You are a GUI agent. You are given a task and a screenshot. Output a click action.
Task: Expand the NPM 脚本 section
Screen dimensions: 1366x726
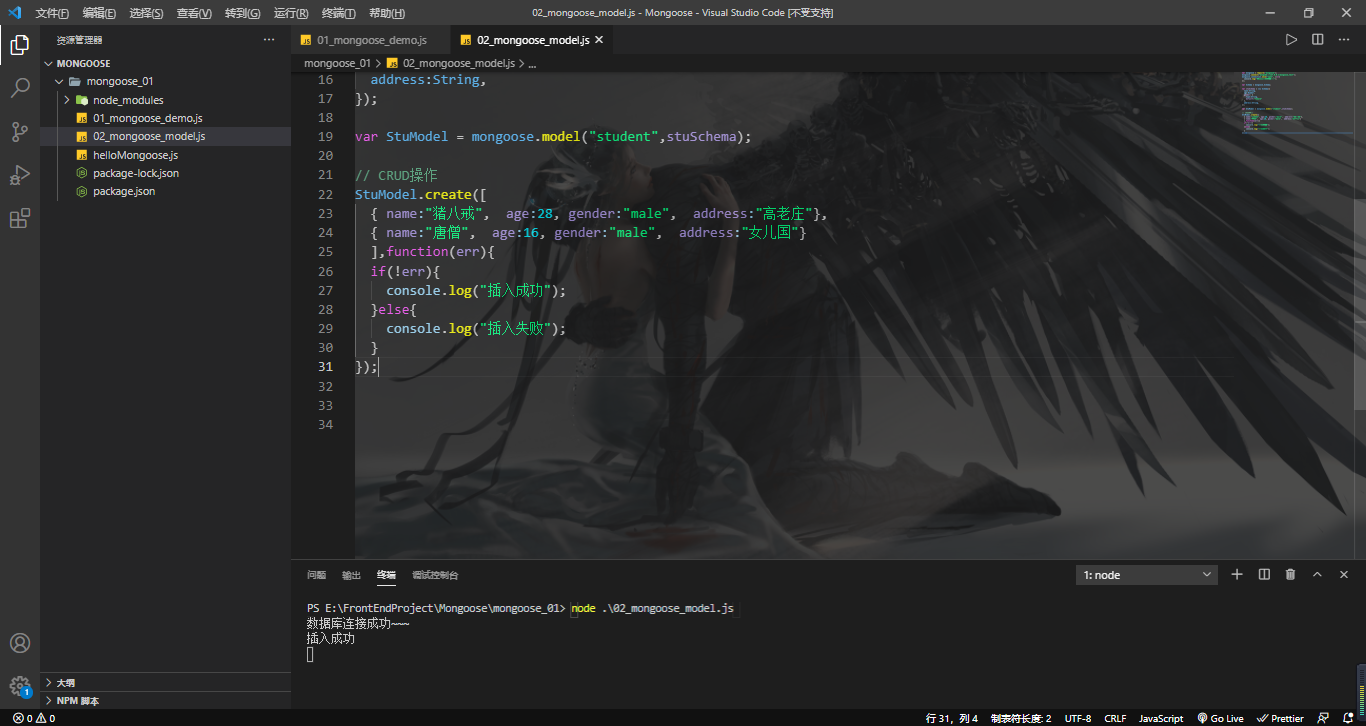pyautogui.click(x=165, y=700)
